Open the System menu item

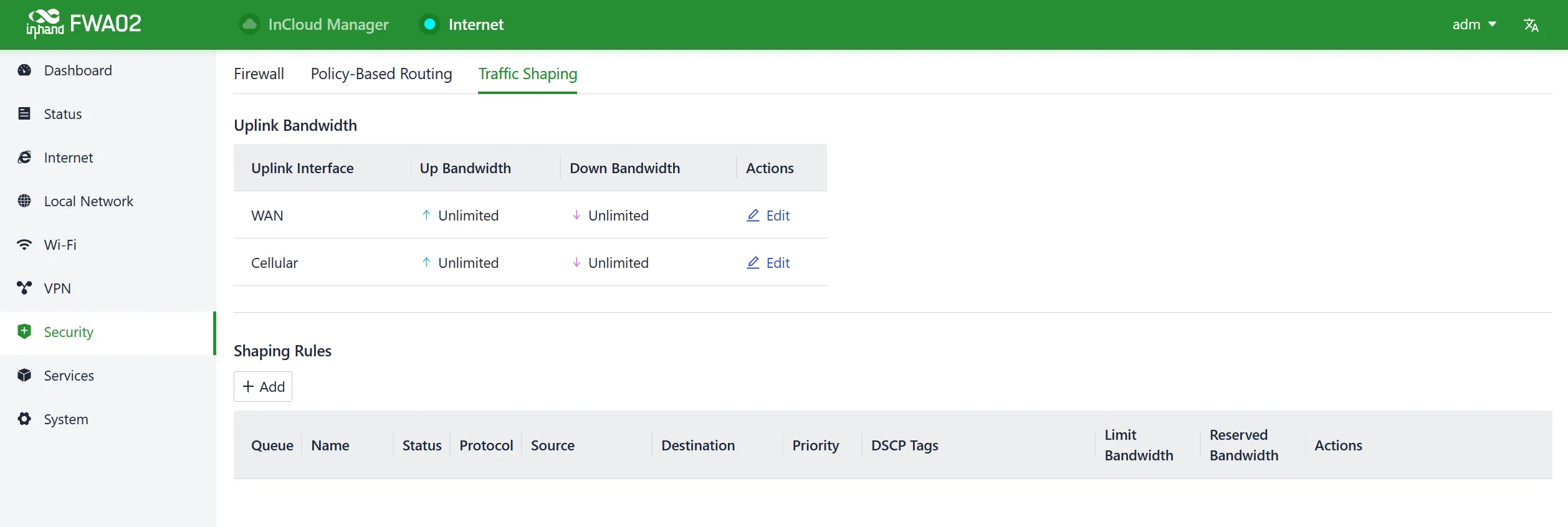coord(108,419)
